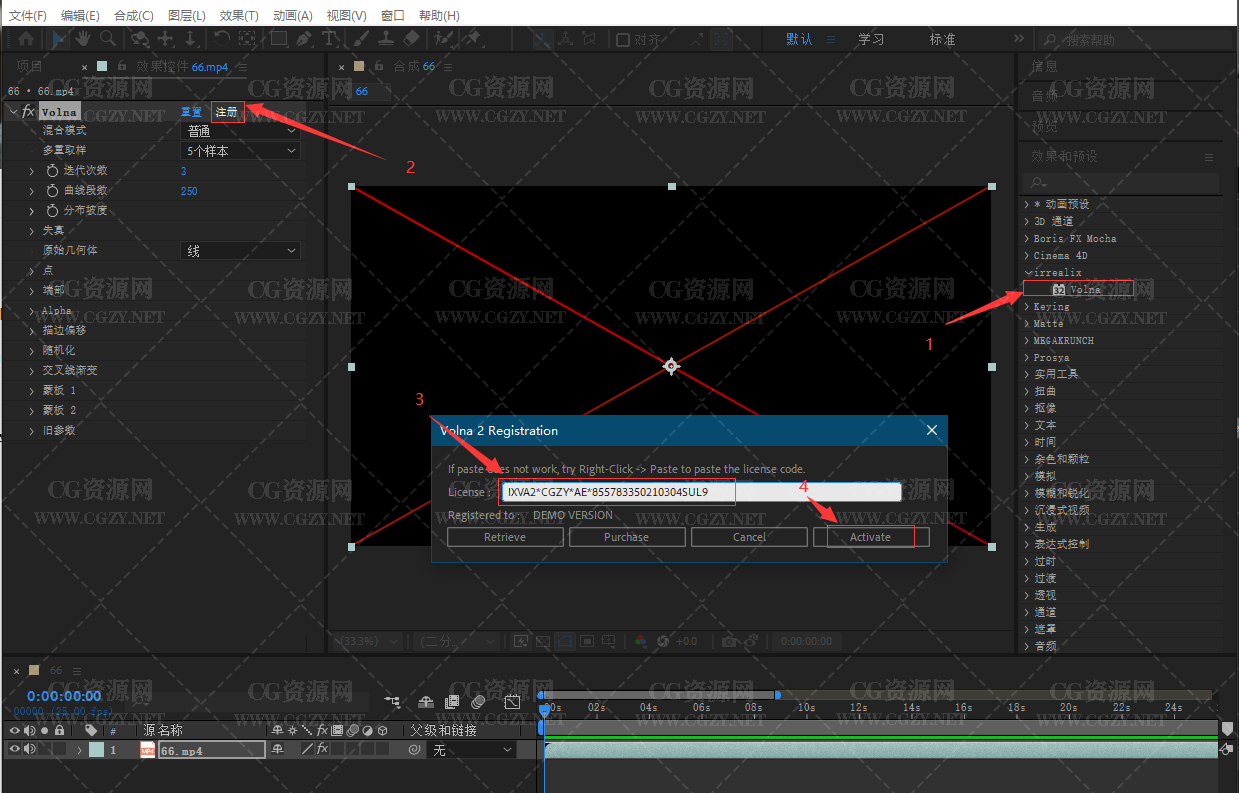Expand the 迭代次数 property
The width and height of the screenshot is (1239, 793).
33,171
